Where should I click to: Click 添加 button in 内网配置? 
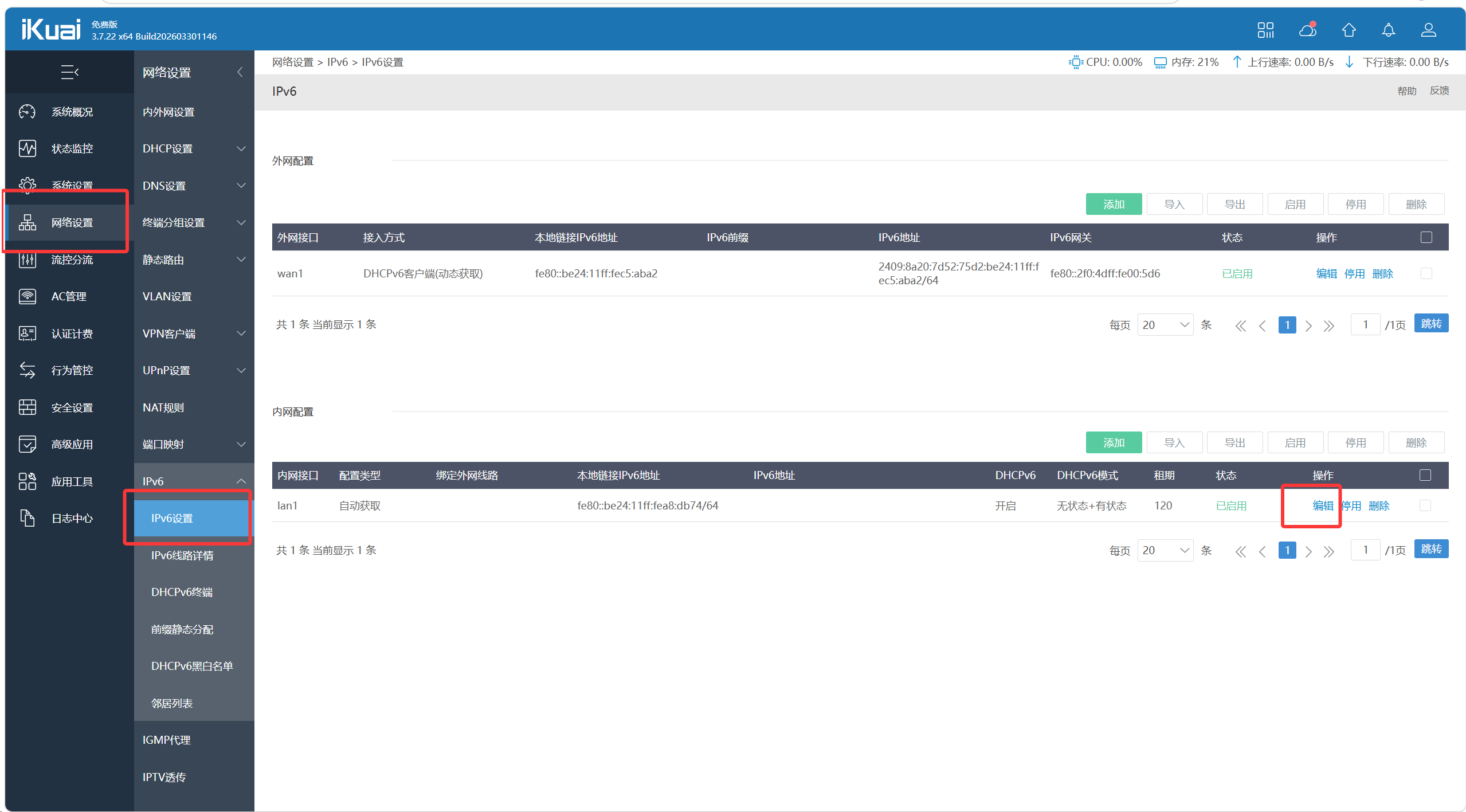pyautogui.click(x=1113, y=443)
